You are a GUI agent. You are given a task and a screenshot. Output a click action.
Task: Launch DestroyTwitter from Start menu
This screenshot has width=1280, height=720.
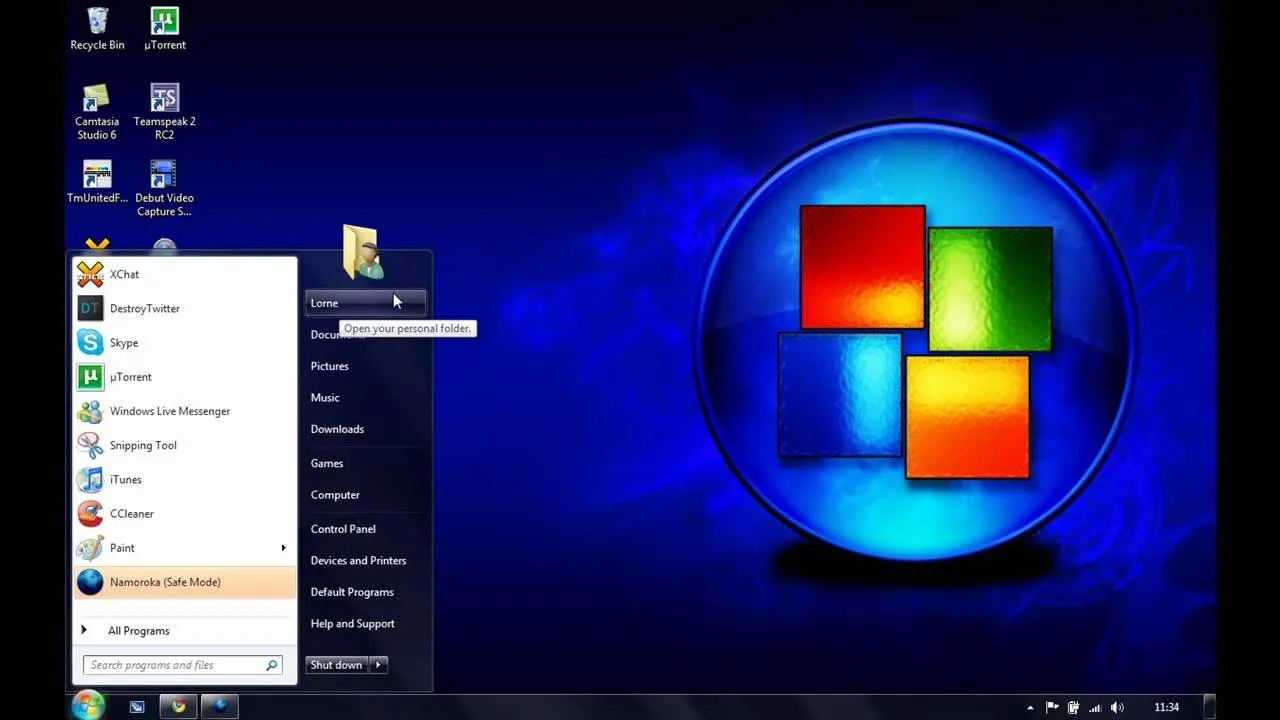[185, 308]
